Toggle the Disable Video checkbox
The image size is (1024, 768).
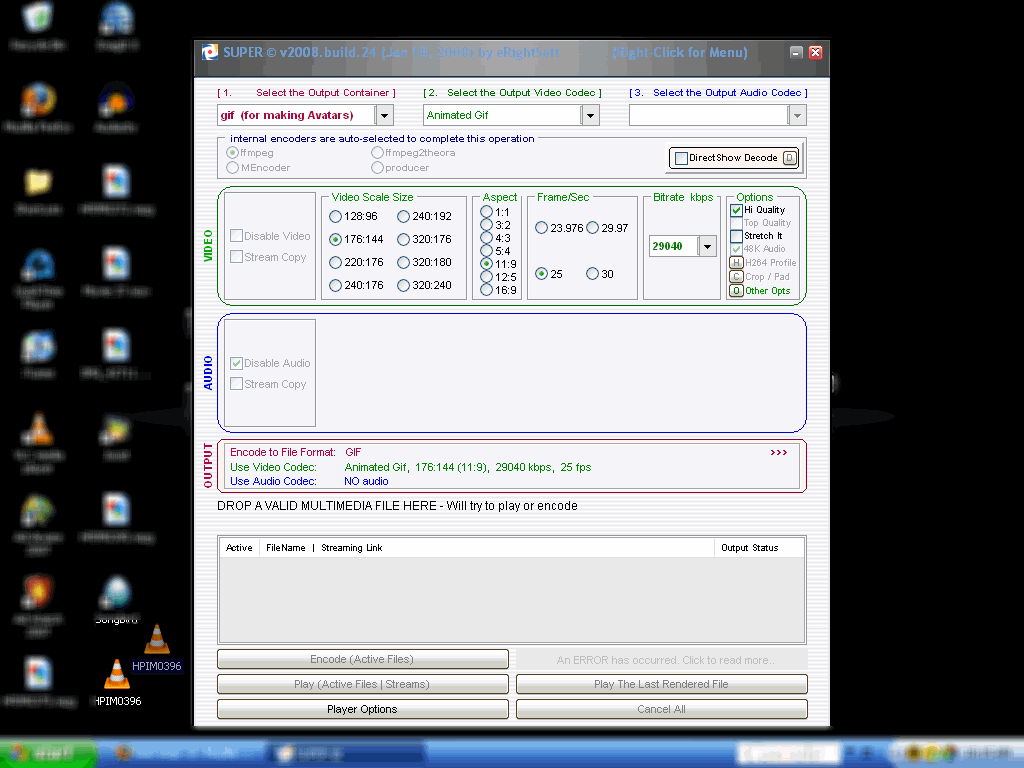[x=236, y=236]
